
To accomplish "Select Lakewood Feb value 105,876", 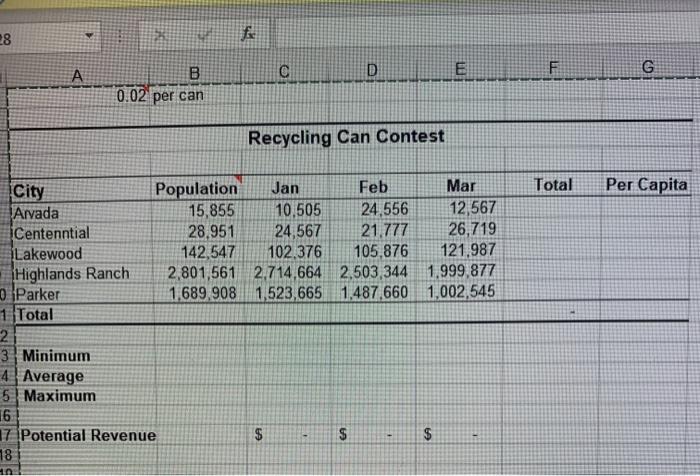I will pos(374,251).
